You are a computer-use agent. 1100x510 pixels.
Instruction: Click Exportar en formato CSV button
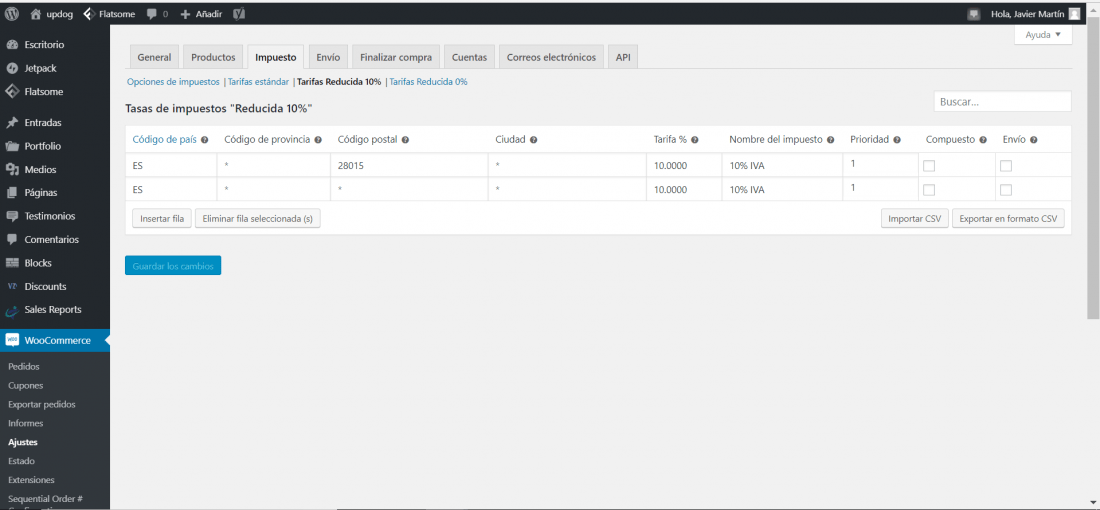click(x=1008, y=219)
